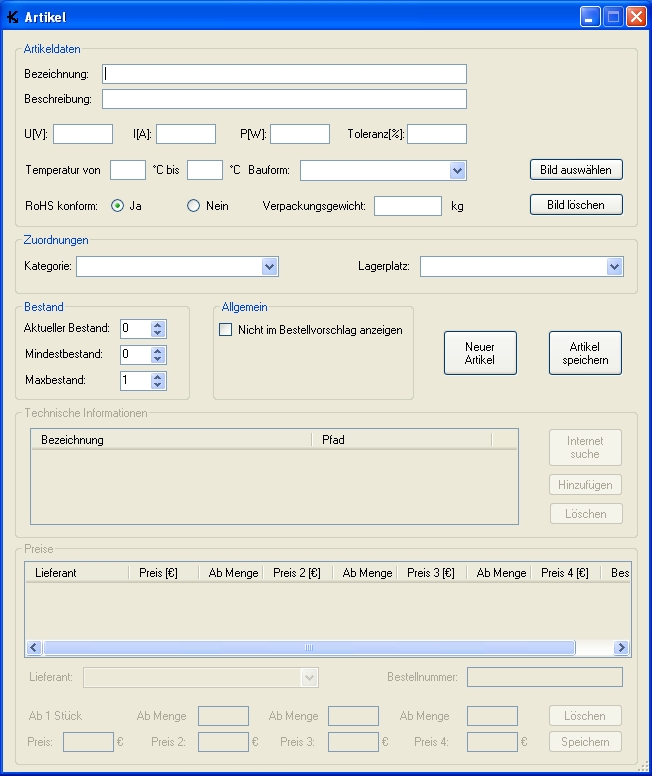This screenshot has width=652, height=776.
Task: Decrease Mindestbestand with down arrow
Action: click(157, 358)
